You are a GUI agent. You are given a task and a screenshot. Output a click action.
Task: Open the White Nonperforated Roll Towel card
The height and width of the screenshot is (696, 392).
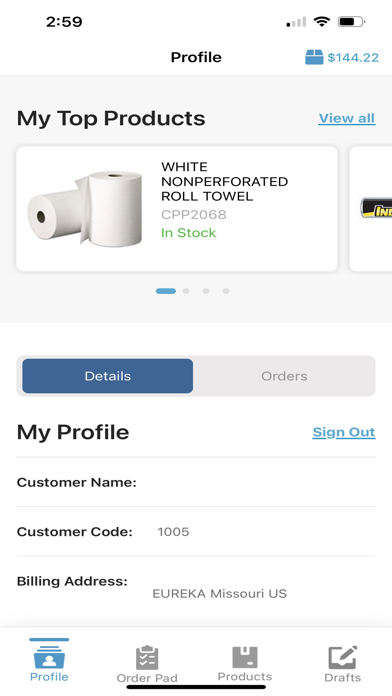coord(177,209)
